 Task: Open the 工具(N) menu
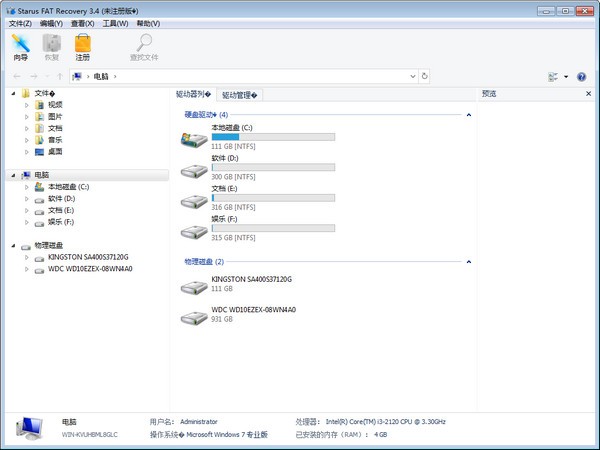click(x=115, y=23)
